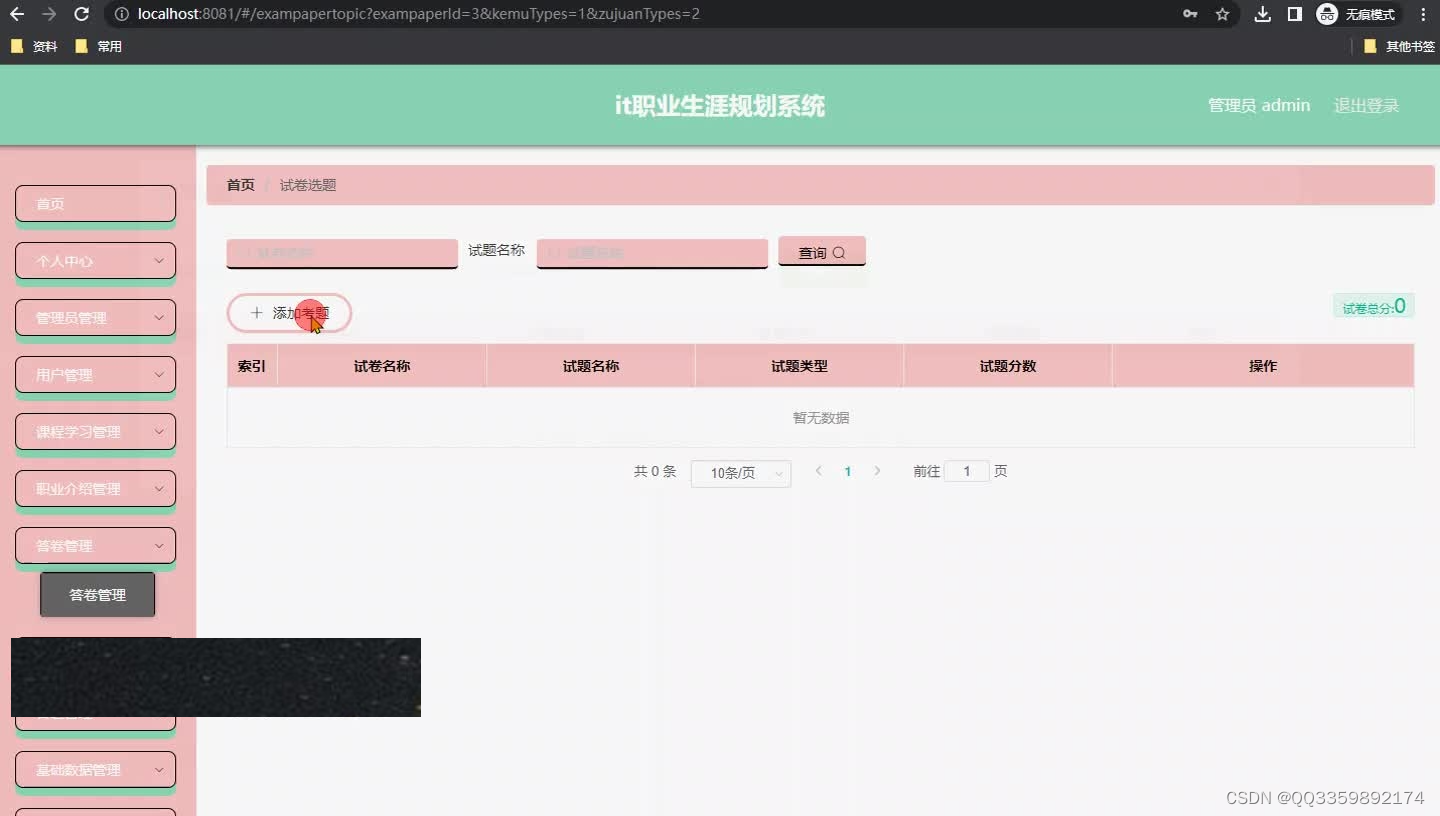Click the 试卷选题 breadcrumb text

pos(308,185)
